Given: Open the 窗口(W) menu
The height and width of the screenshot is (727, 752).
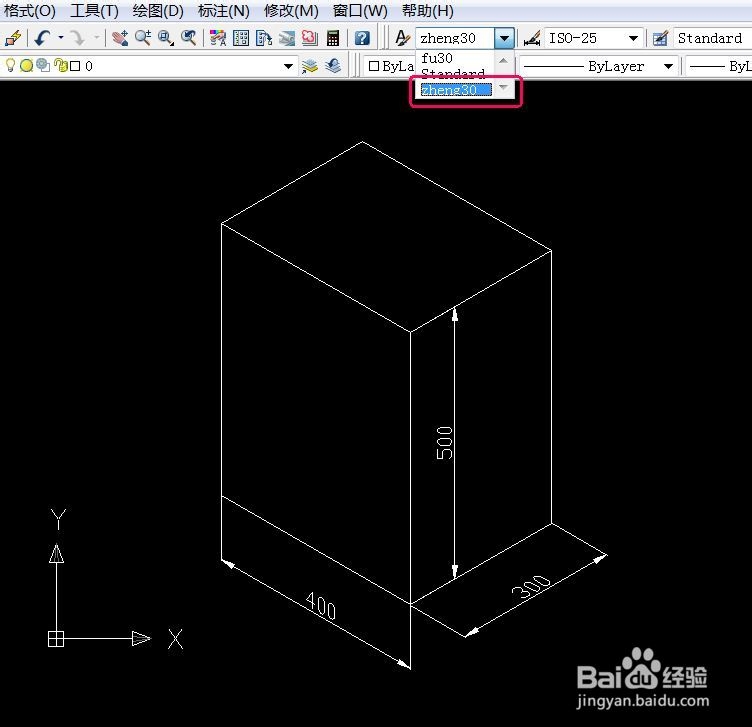Looking at the screenshot, I should 360,11.
